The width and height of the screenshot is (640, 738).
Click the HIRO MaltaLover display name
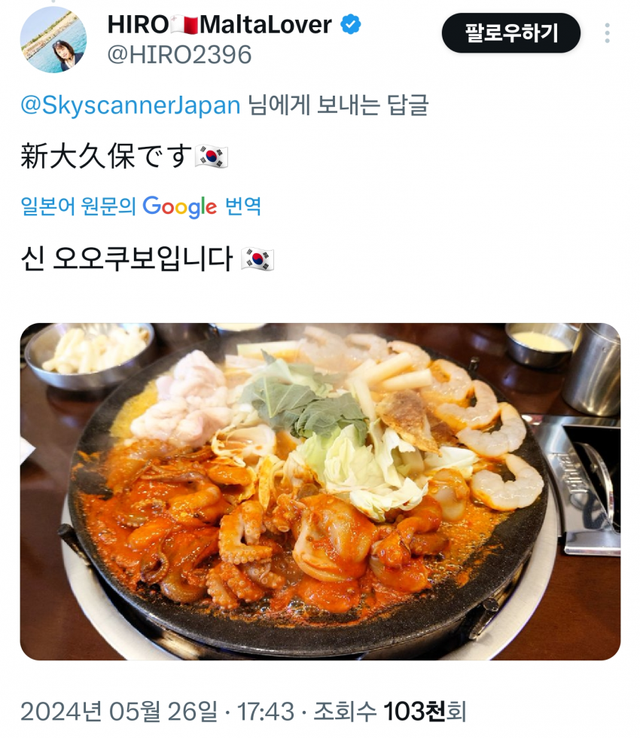click(x=219, y=24)
